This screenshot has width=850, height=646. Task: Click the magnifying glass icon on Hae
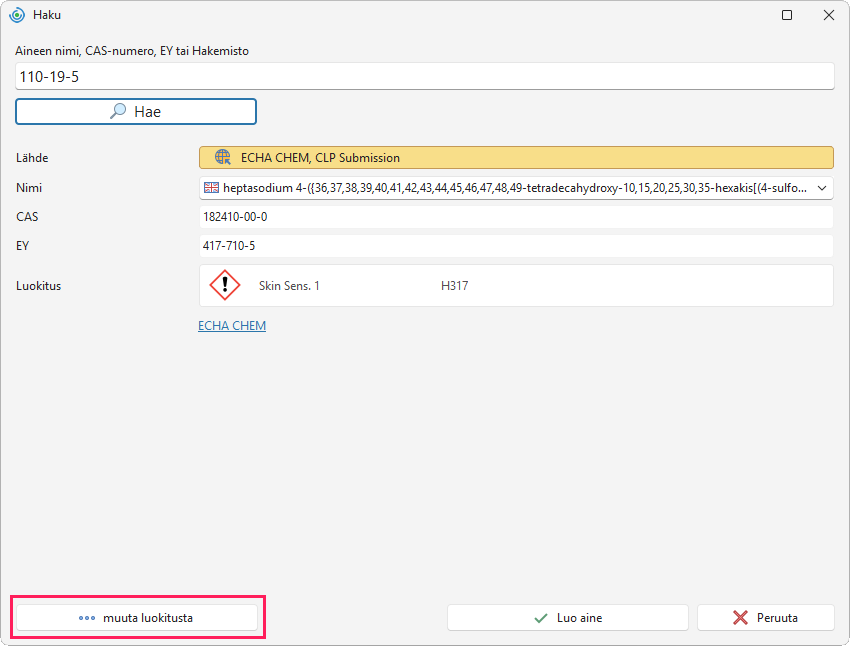click(118, 111)
